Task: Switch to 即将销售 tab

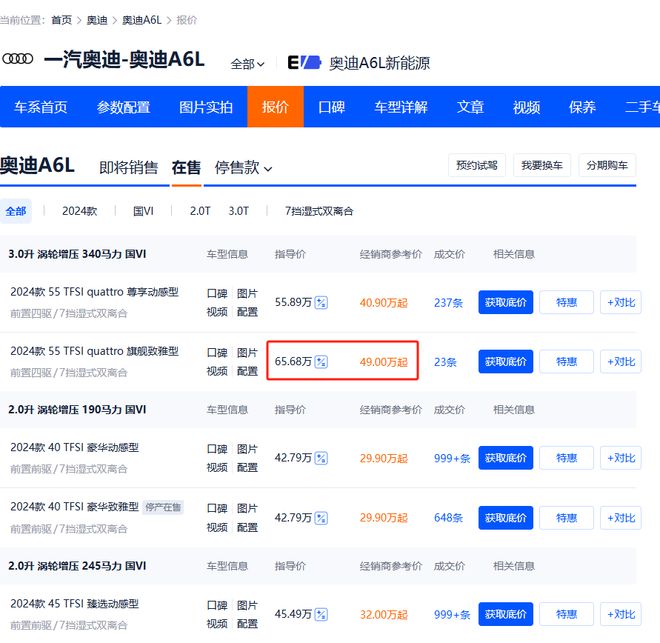Action: click(x=128, y=167)
